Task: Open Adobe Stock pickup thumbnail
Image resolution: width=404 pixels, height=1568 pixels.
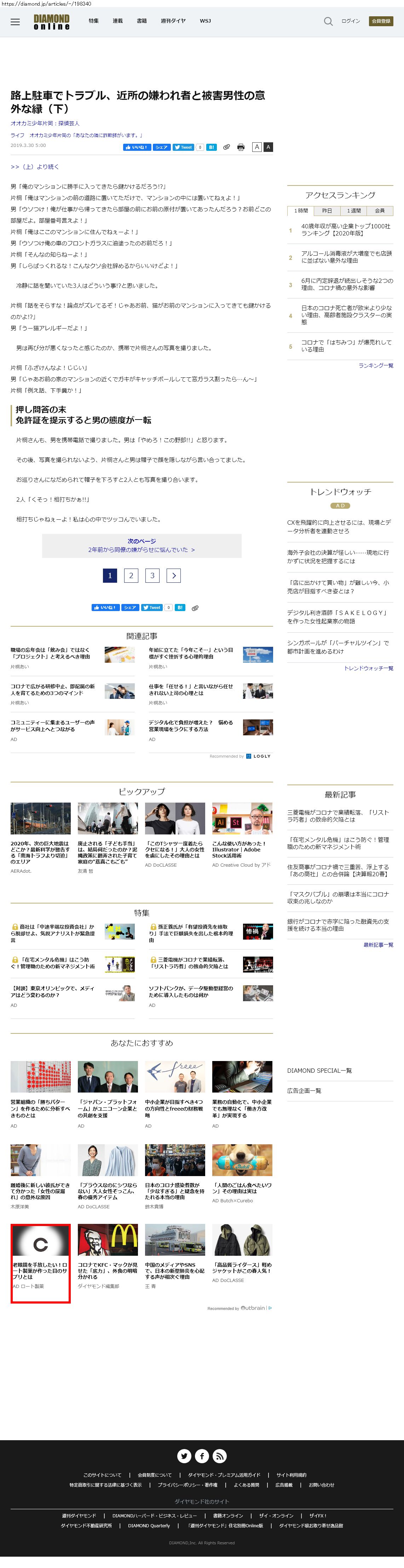Action: coord(242,818)
